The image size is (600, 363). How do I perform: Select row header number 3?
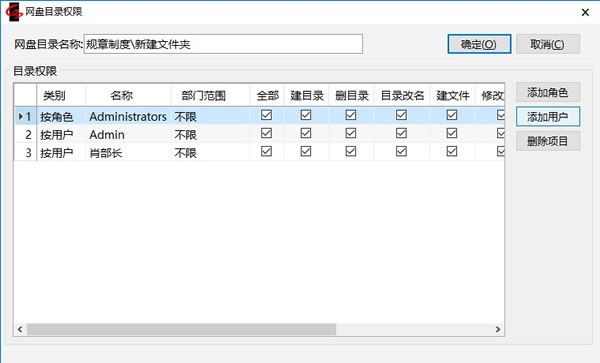[x=25, y=153]
